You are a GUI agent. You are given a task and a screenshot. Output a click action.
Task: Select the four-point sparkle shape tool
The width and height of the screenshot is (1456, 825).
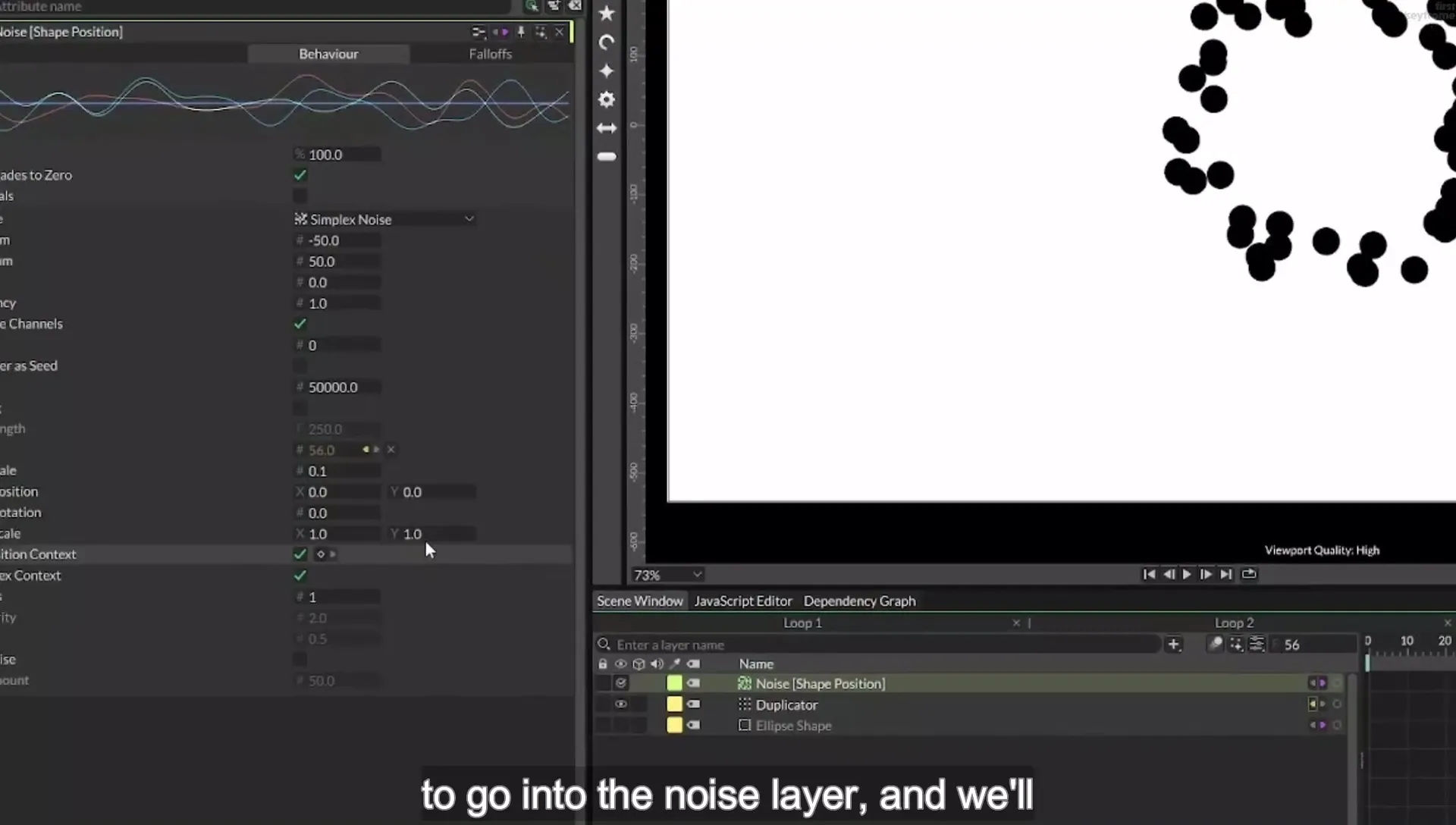click(607, 71)
